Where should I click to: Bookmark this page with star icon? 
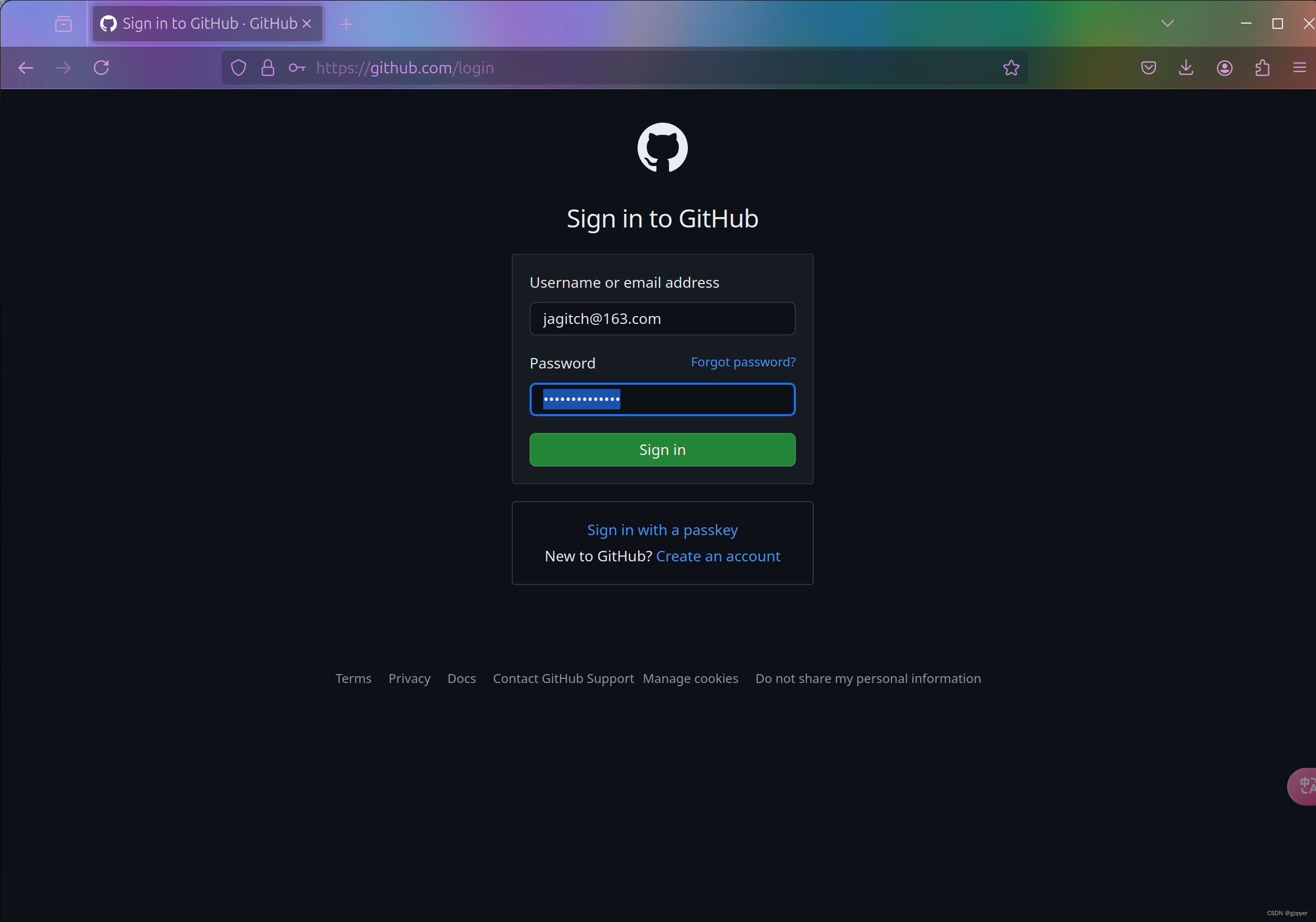pos(1011,68)
